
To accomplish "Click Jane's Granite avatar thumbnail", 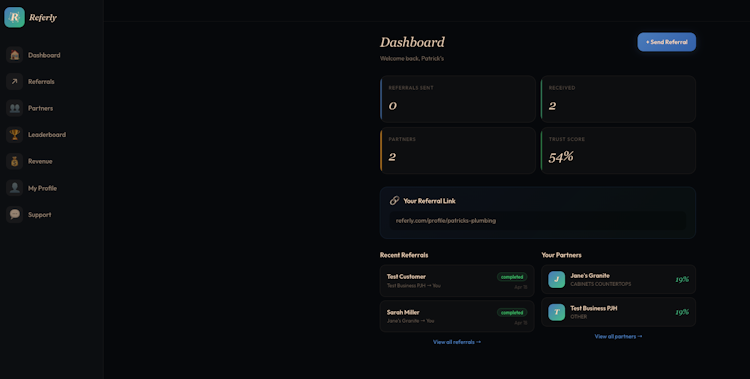I will tap(556, 279).
